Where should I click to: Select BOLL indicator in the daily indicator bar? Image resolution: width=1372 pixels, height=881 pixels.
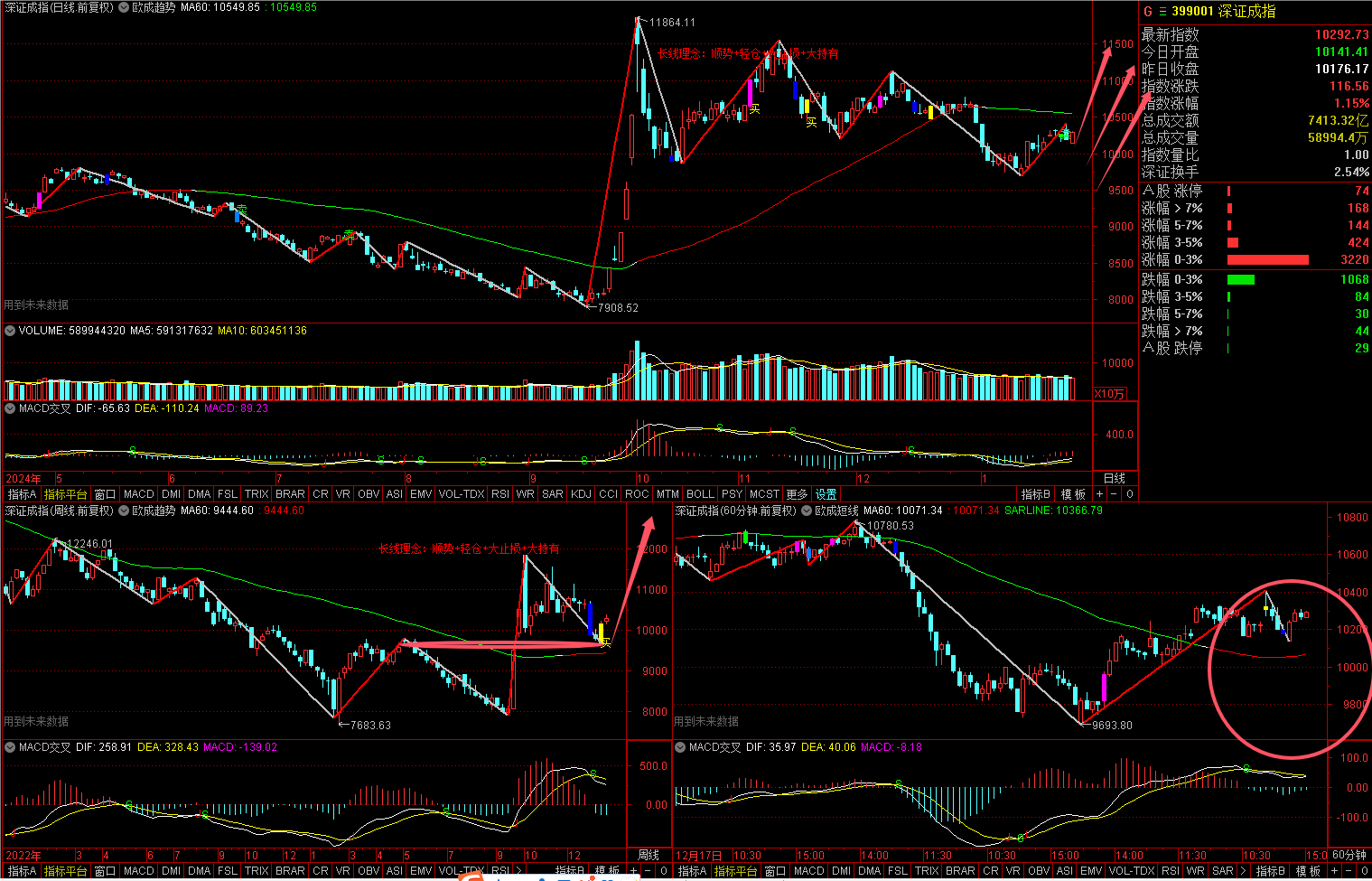pos(699,494)
